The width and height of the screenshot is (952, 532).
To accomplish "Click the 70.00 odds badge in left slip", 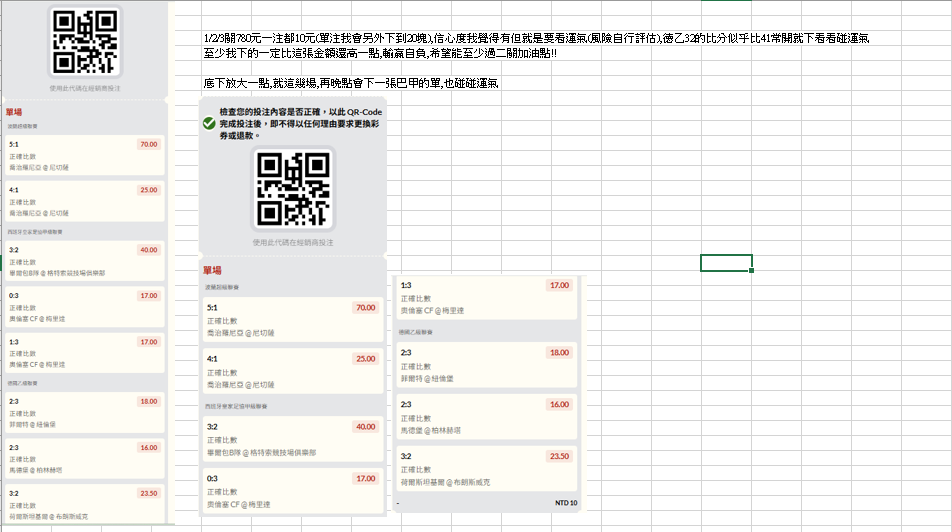I will pos(149,144).
